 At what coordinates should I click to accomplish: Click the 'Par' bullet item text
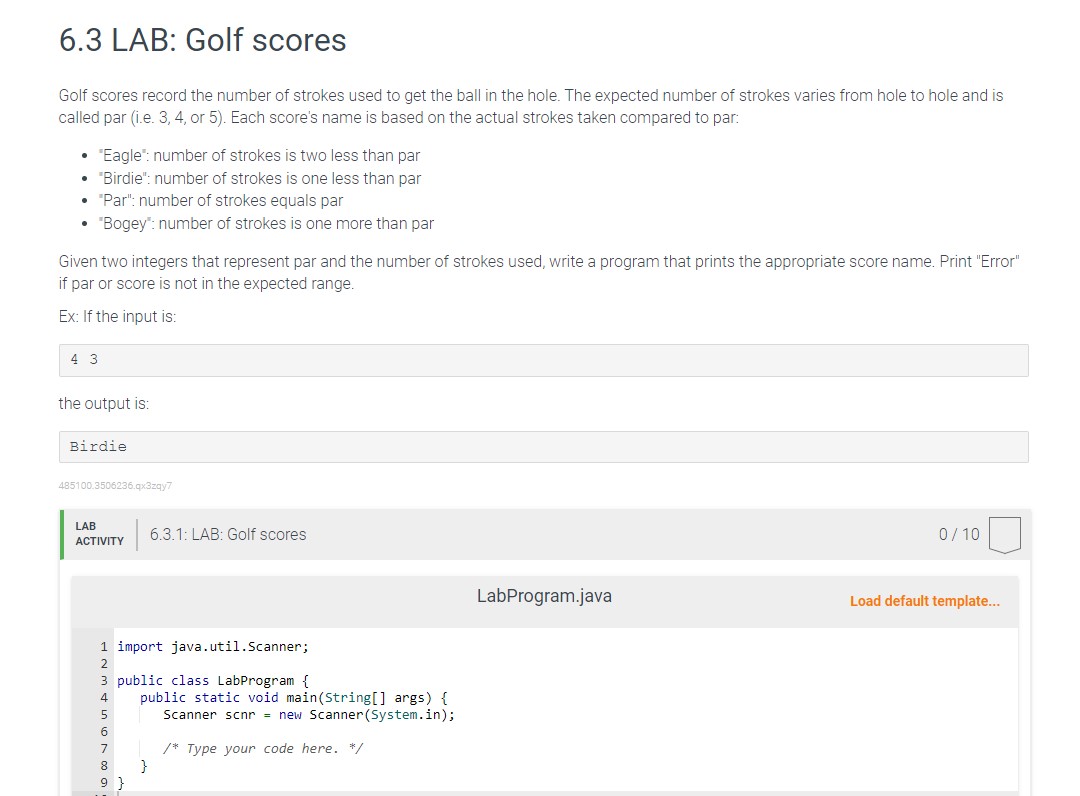(220, 200)
